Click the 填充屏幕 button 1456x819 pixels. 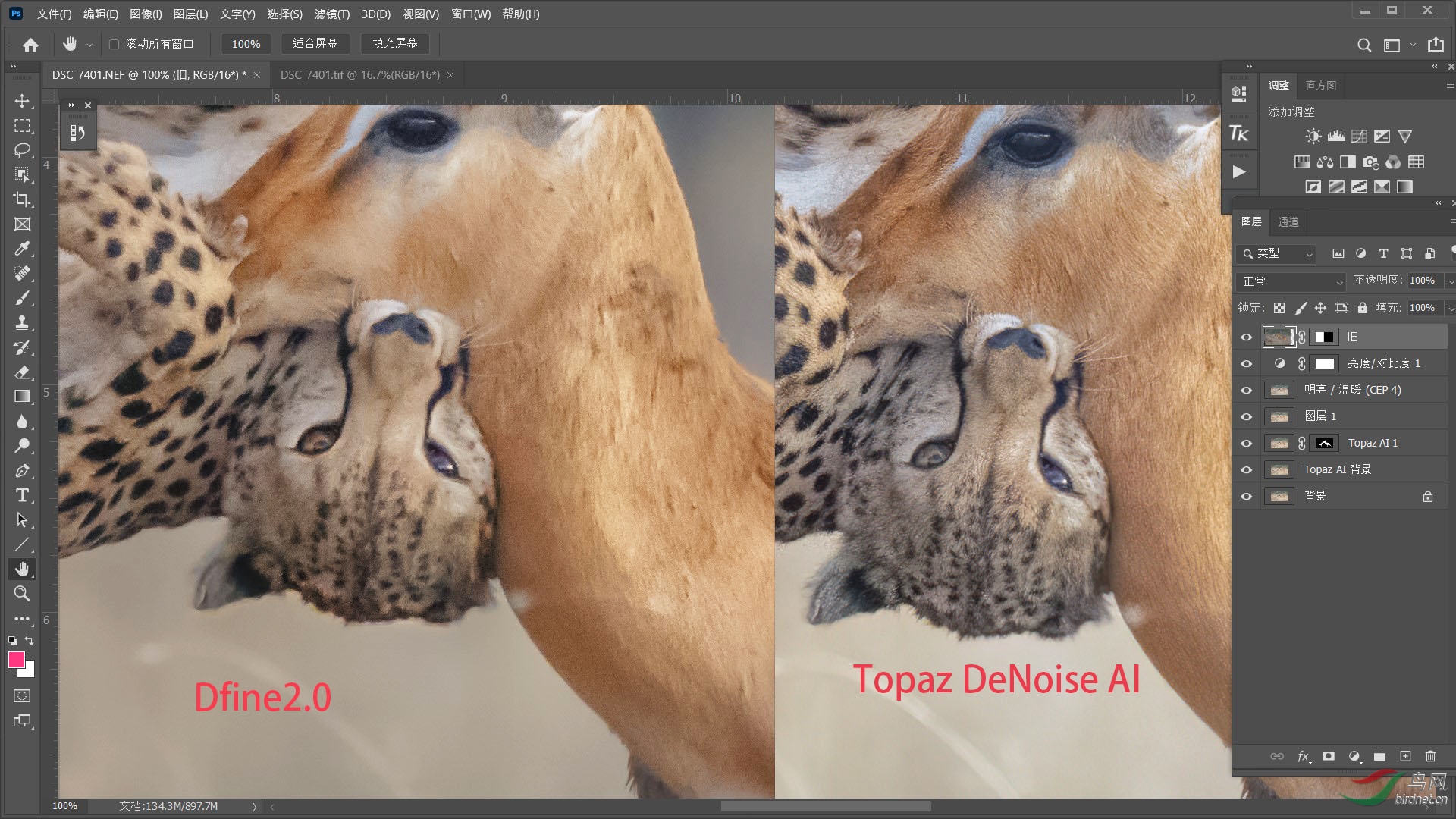point(395,43)
